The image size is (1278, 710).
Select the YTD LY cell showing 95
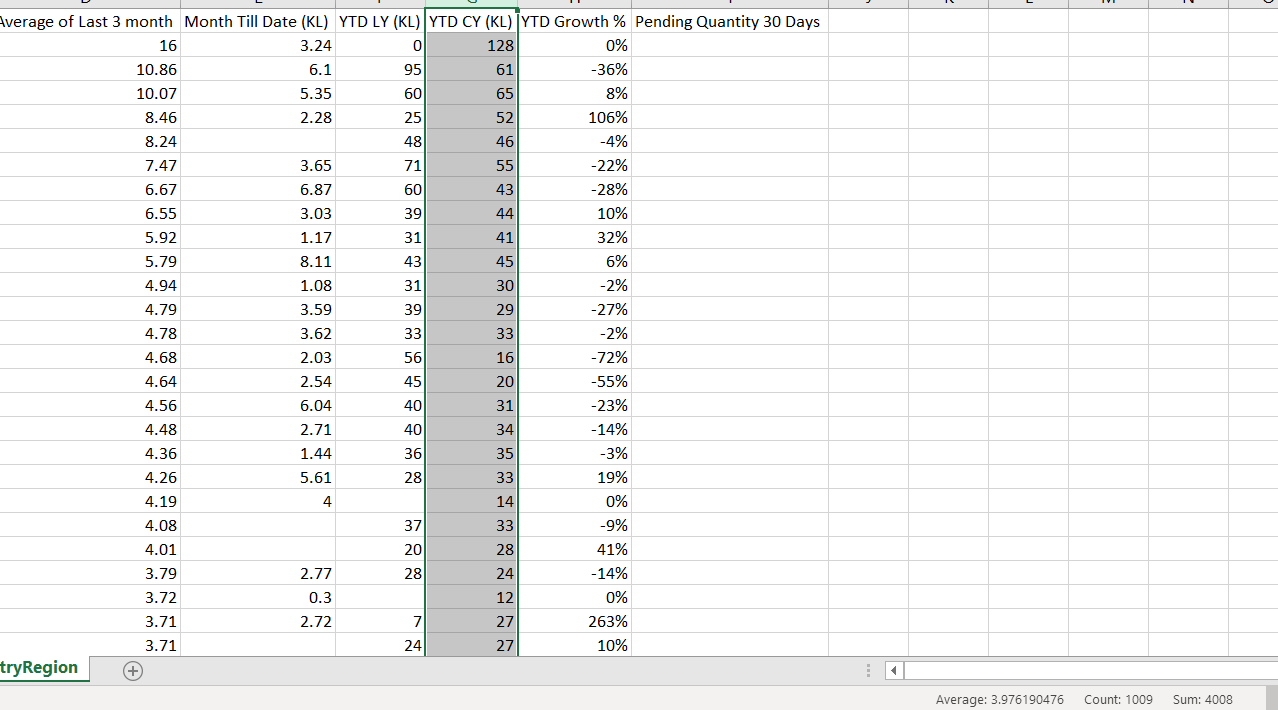point(380,69)
